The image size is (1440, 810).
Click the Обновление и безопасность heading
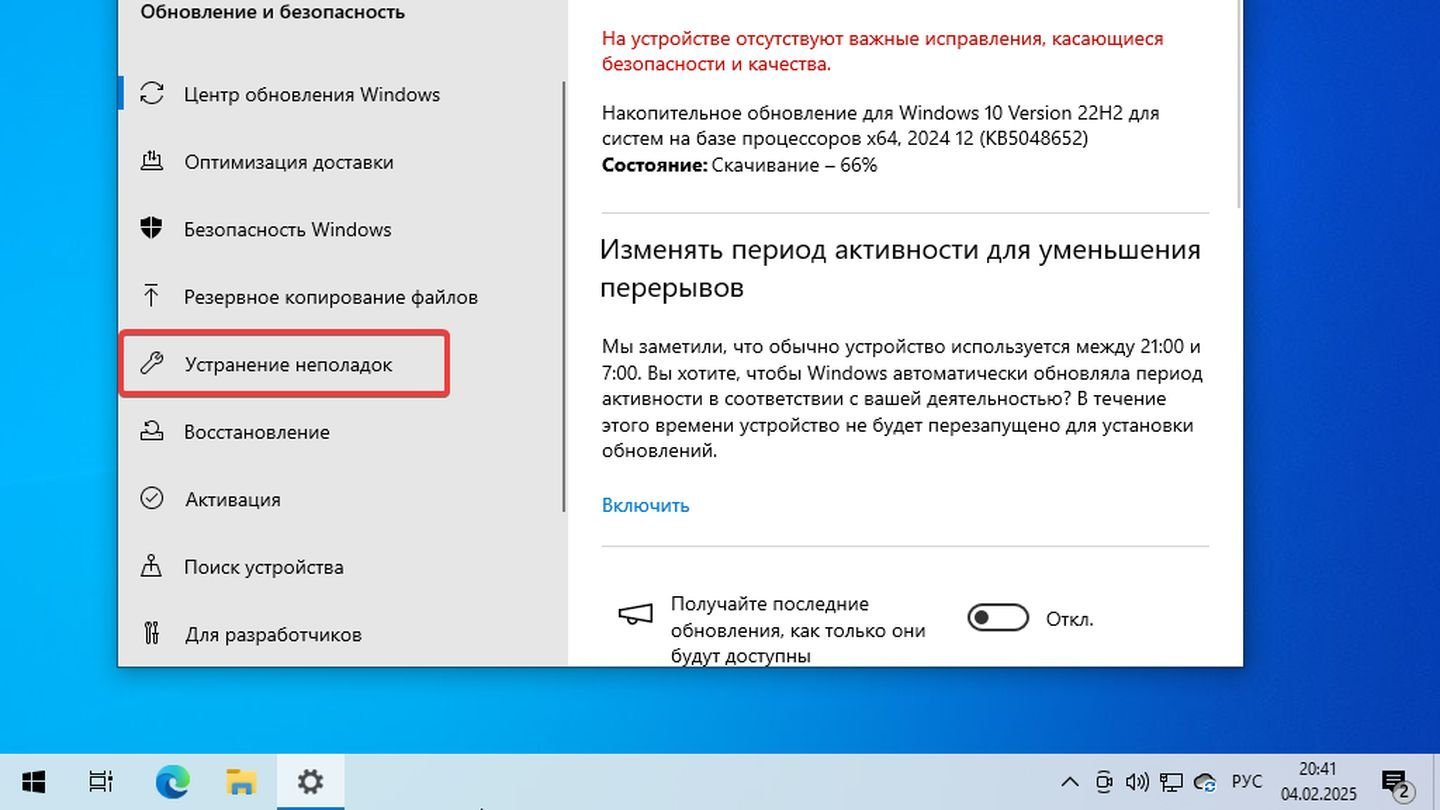click(272, 13)
